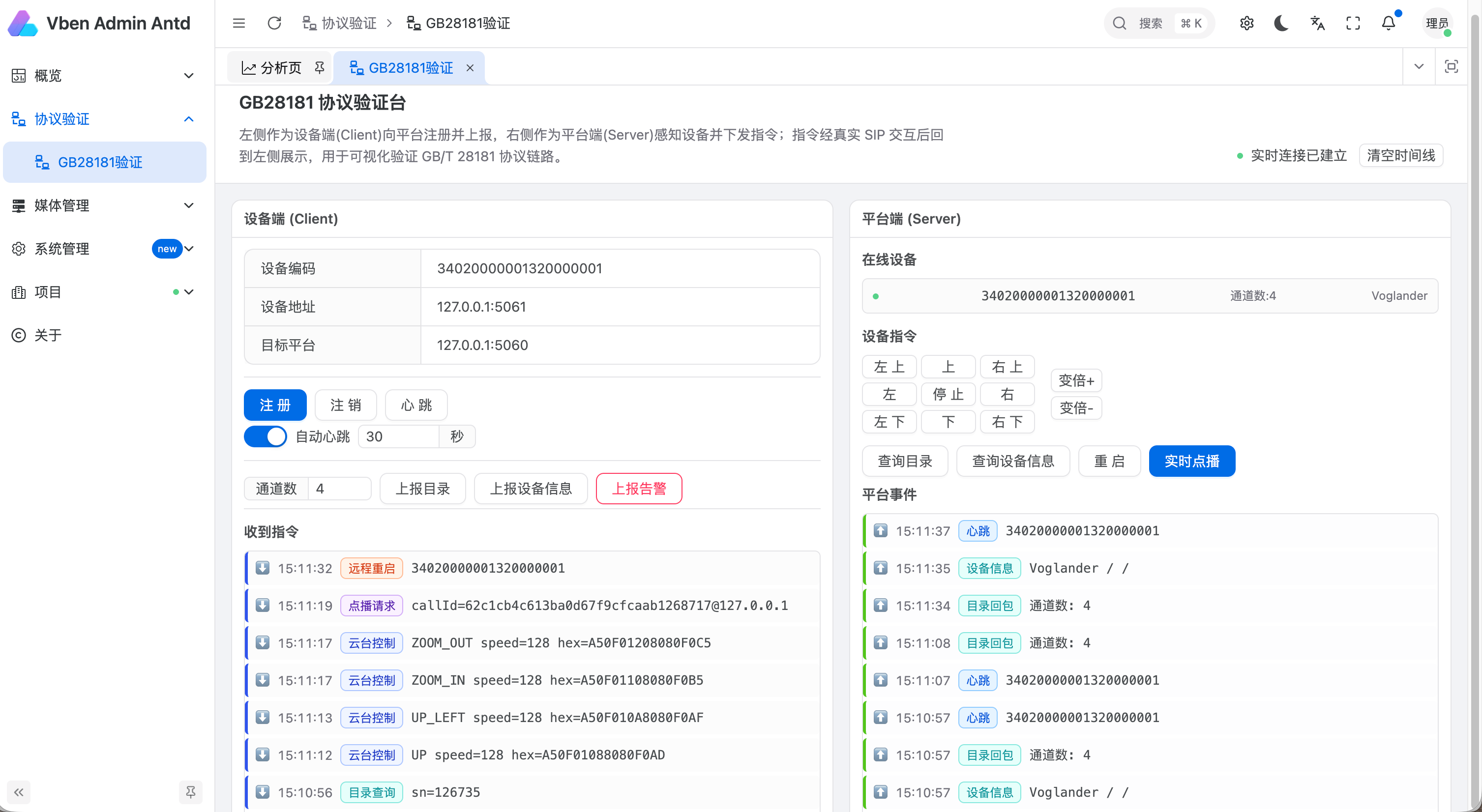The width and height of the screenshot is (1482, 812).
Task: Click PTZ 上 button
Action: coord(948,366)
